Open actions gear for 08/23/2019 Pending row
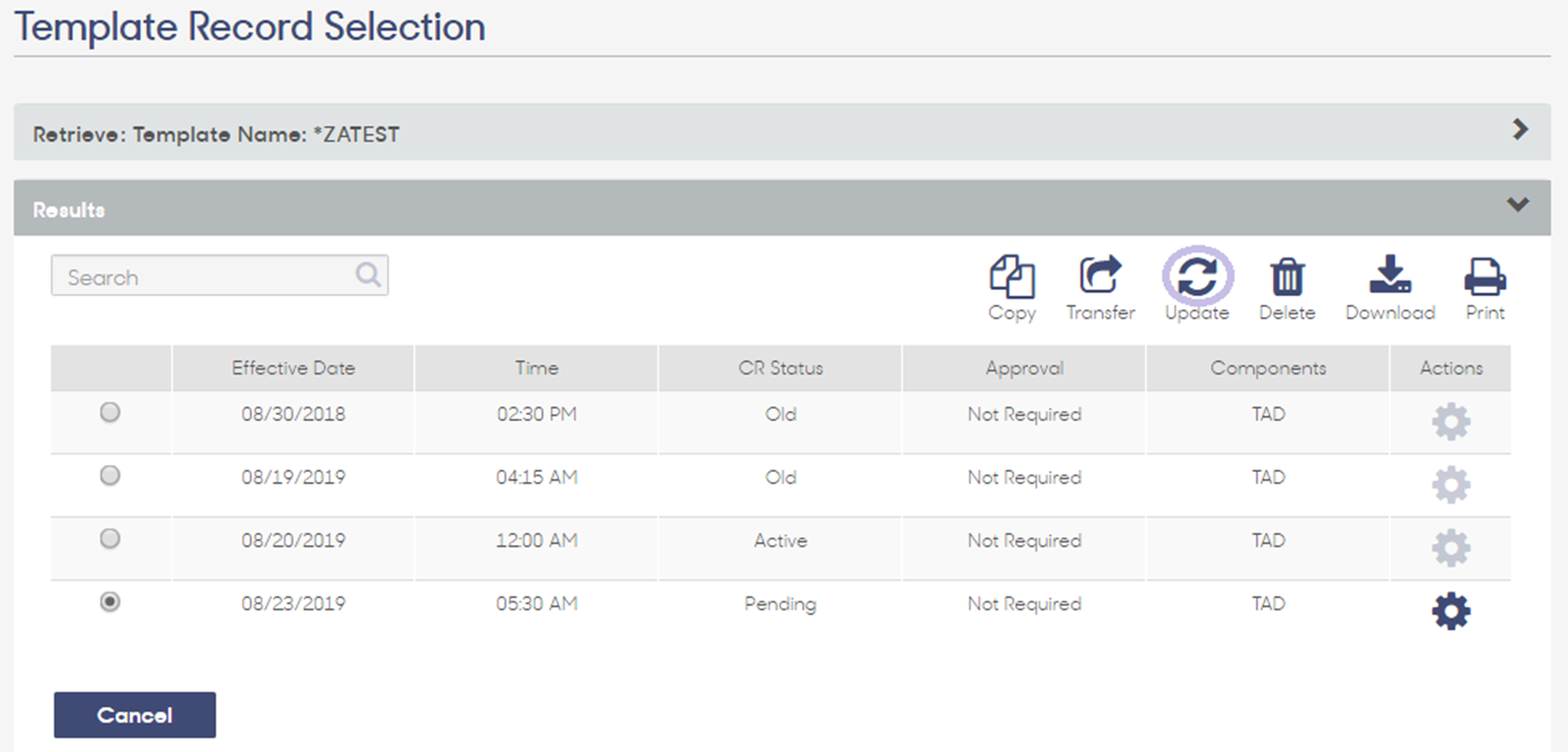This screenshot has height=752, width=1568. (x=1451, y=611)
